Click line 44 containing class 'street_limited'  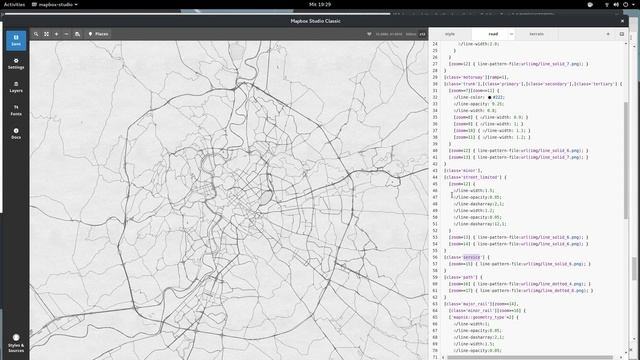coord(475,177)
